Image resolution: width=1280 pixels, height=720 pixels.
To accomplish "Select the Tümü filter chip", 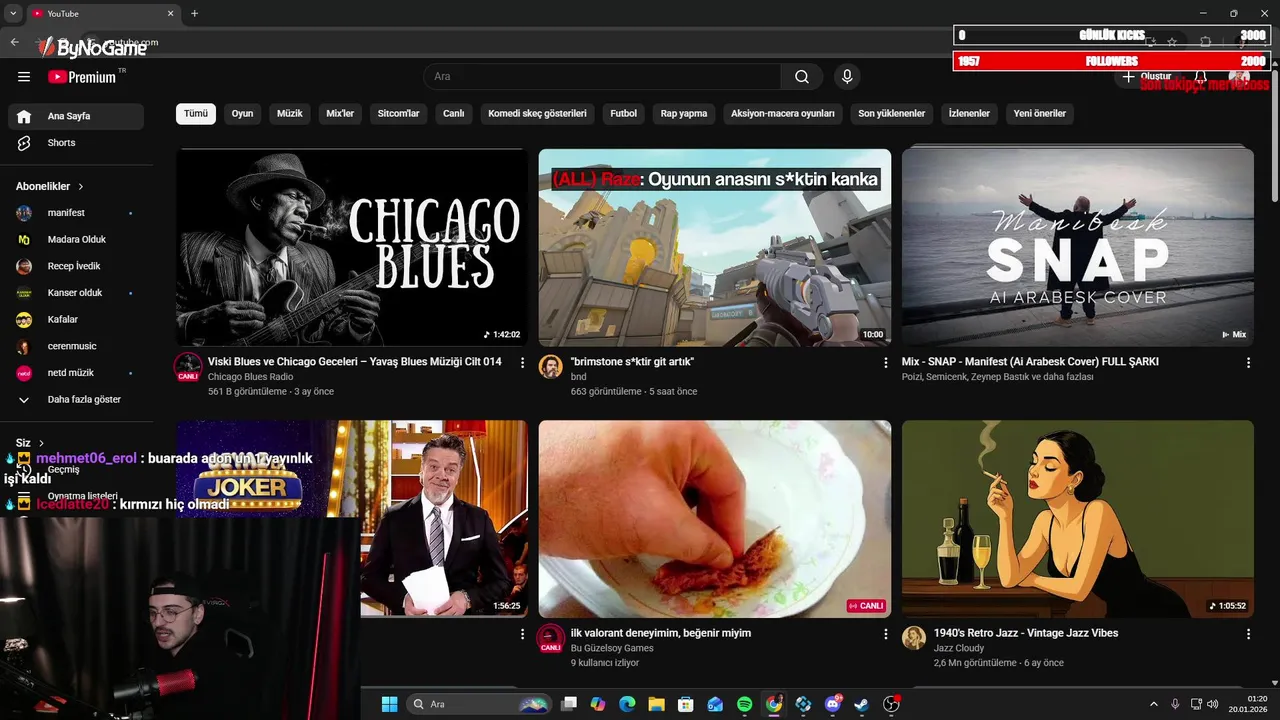I will pos(196,114).
